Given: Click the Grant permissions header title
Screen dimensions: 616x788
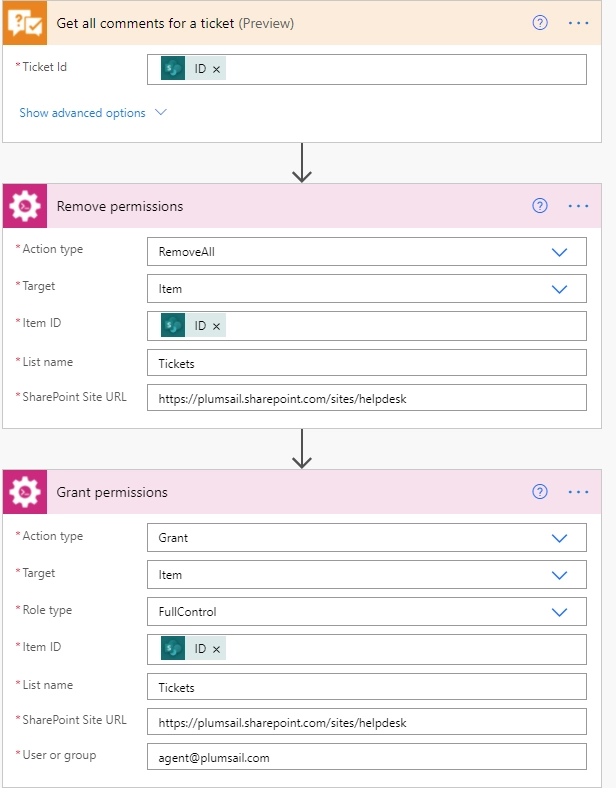Looking at the screenshot, I should [112, 492].
